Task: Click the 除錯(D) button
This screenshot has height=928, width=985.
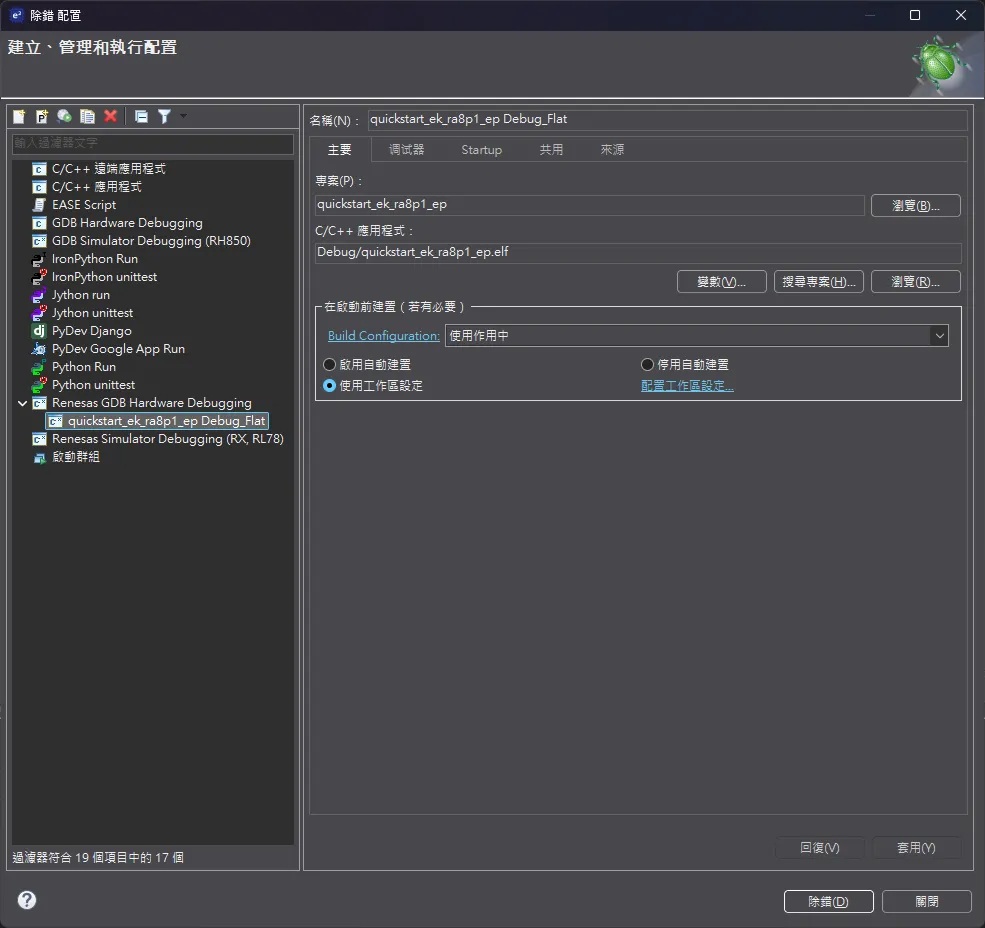Action: [828, 901]
